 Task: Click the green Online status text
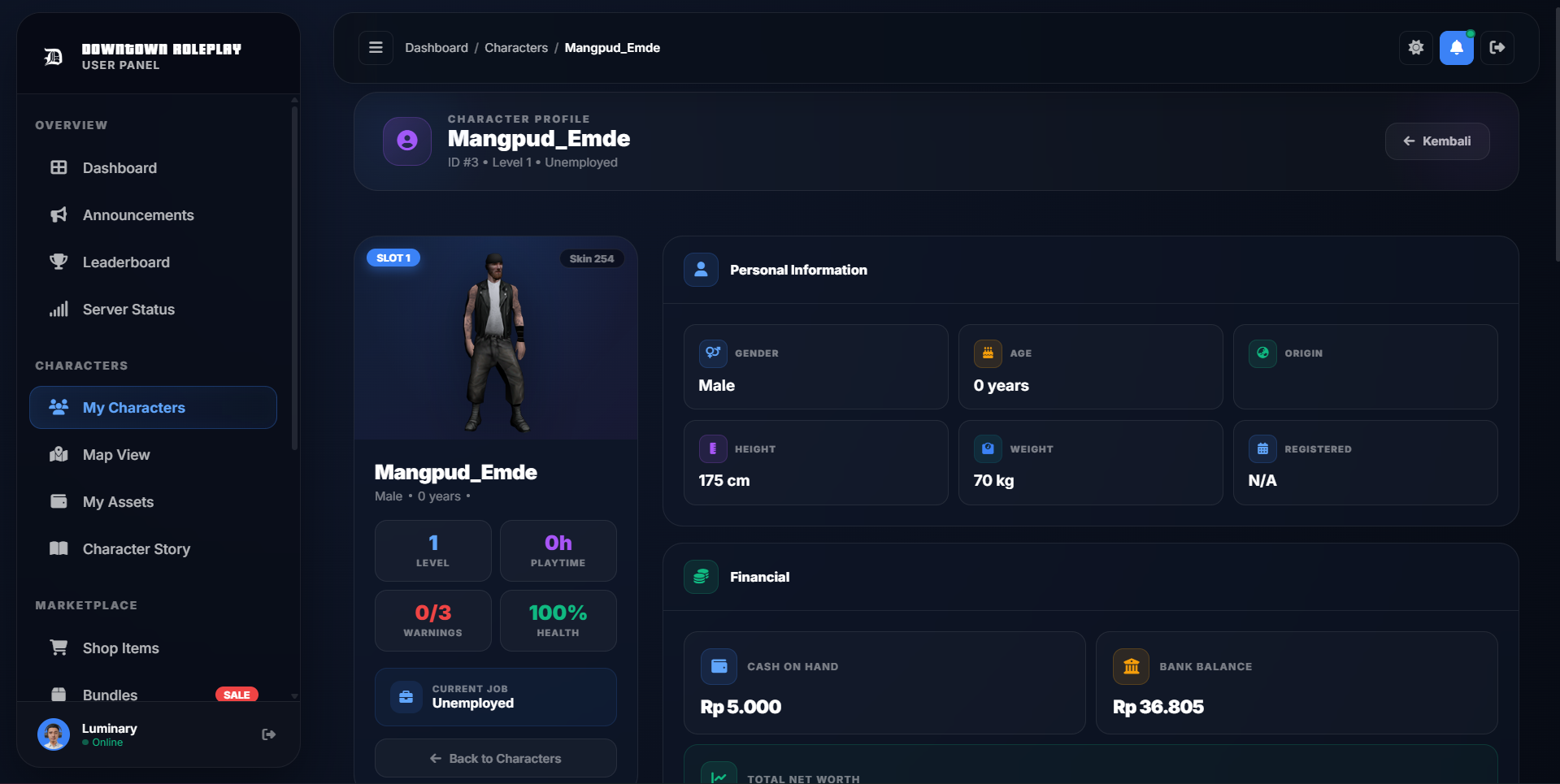coord(107,743)
